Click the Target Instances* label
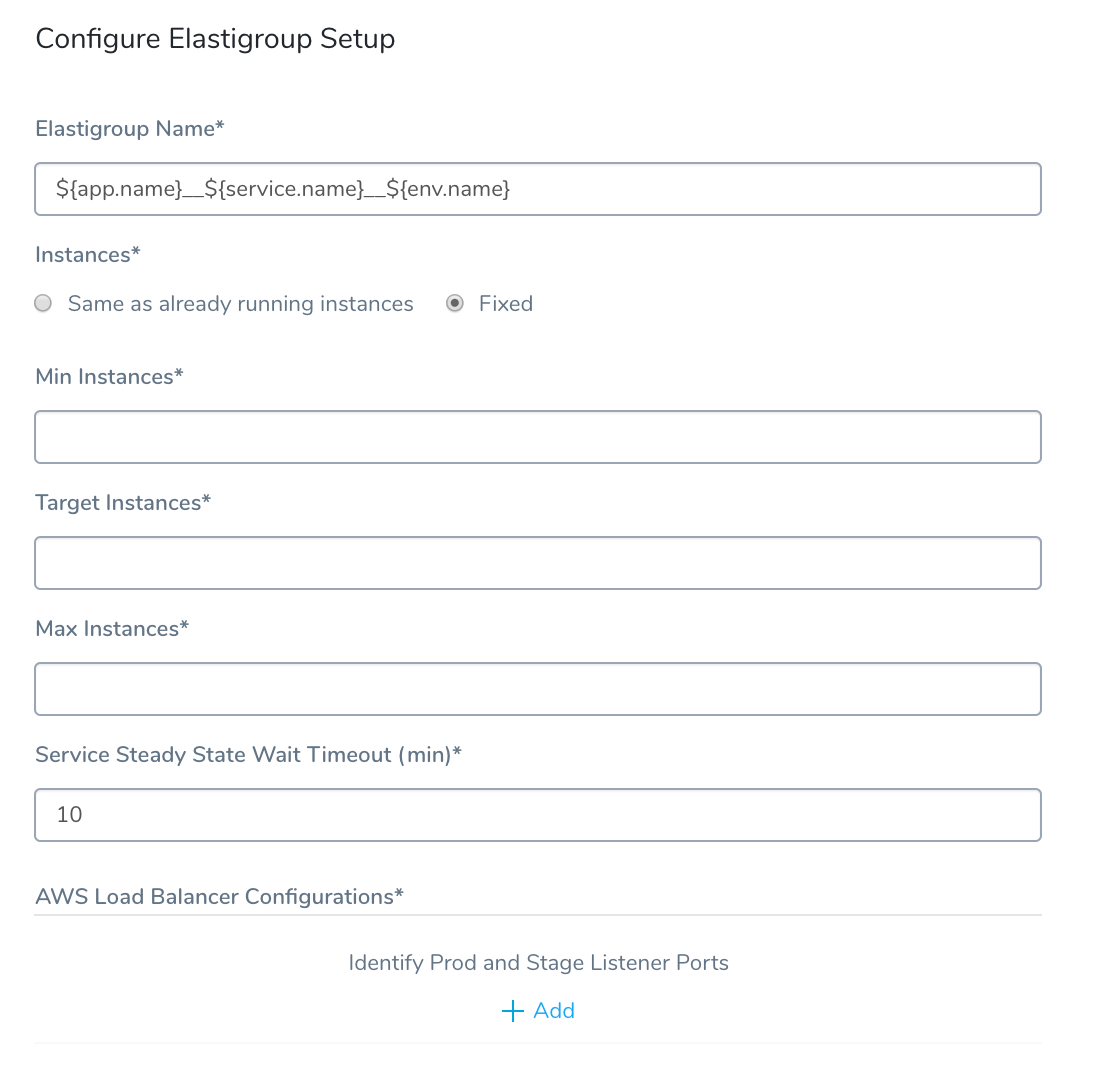This screenshot has width=1098, height=1076. coord(123,503)
